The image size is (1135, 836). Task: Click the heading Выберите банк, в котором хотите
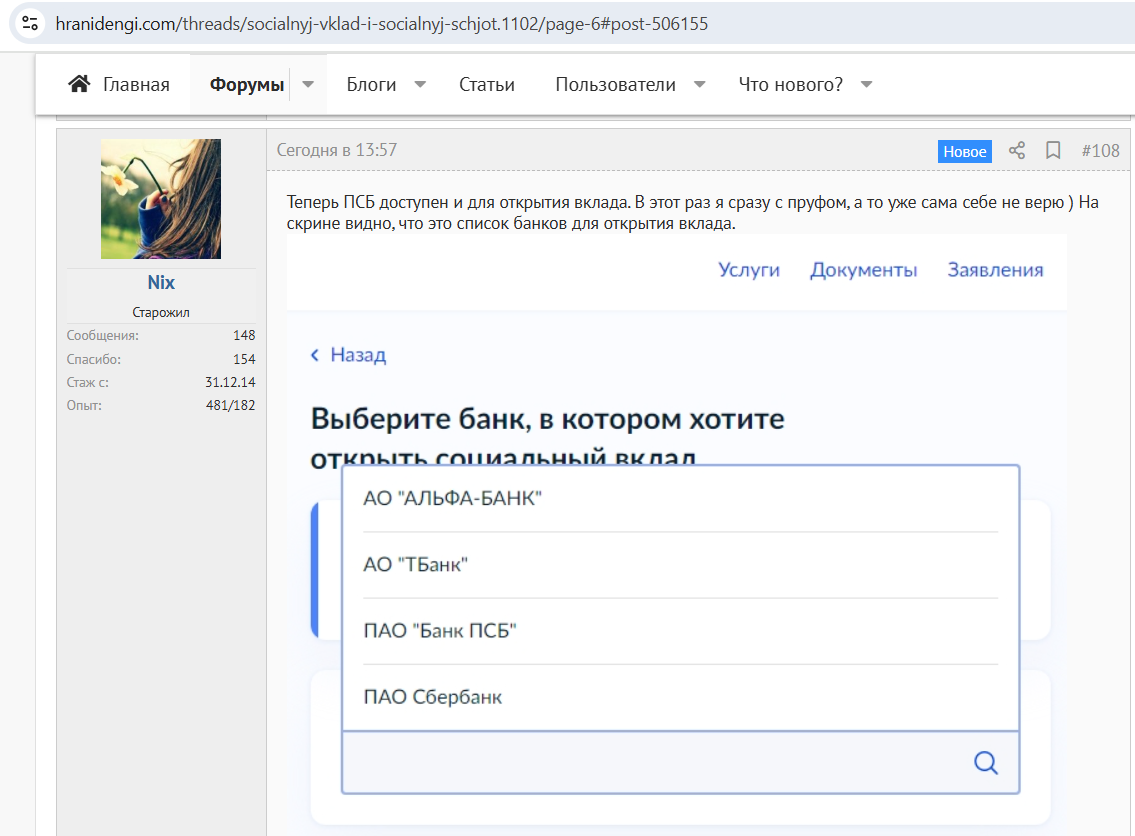pos(547,419)
